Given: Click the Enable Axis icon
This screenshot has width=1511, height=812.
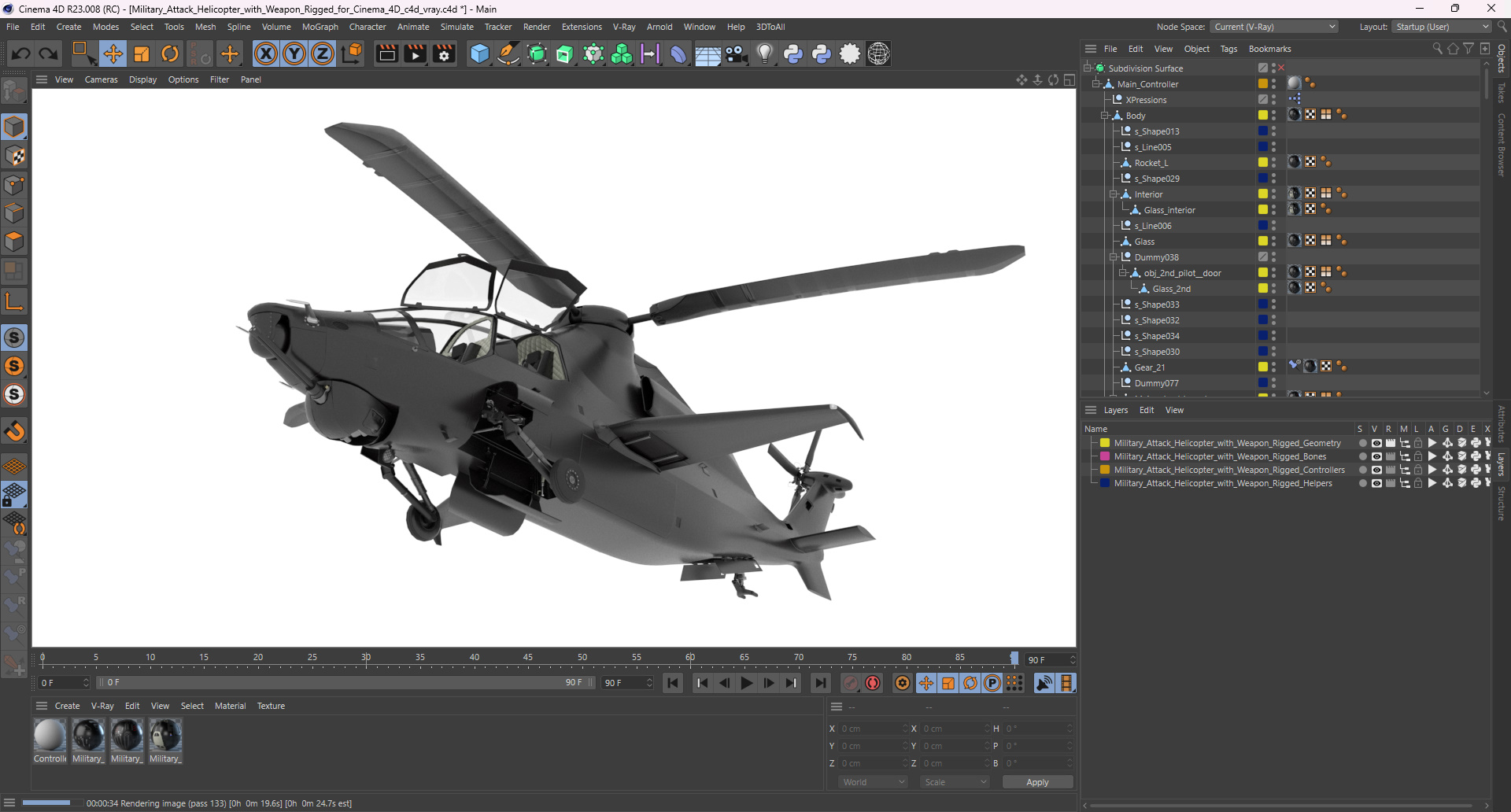Looking at the screenshot, I should click(14, 301).
